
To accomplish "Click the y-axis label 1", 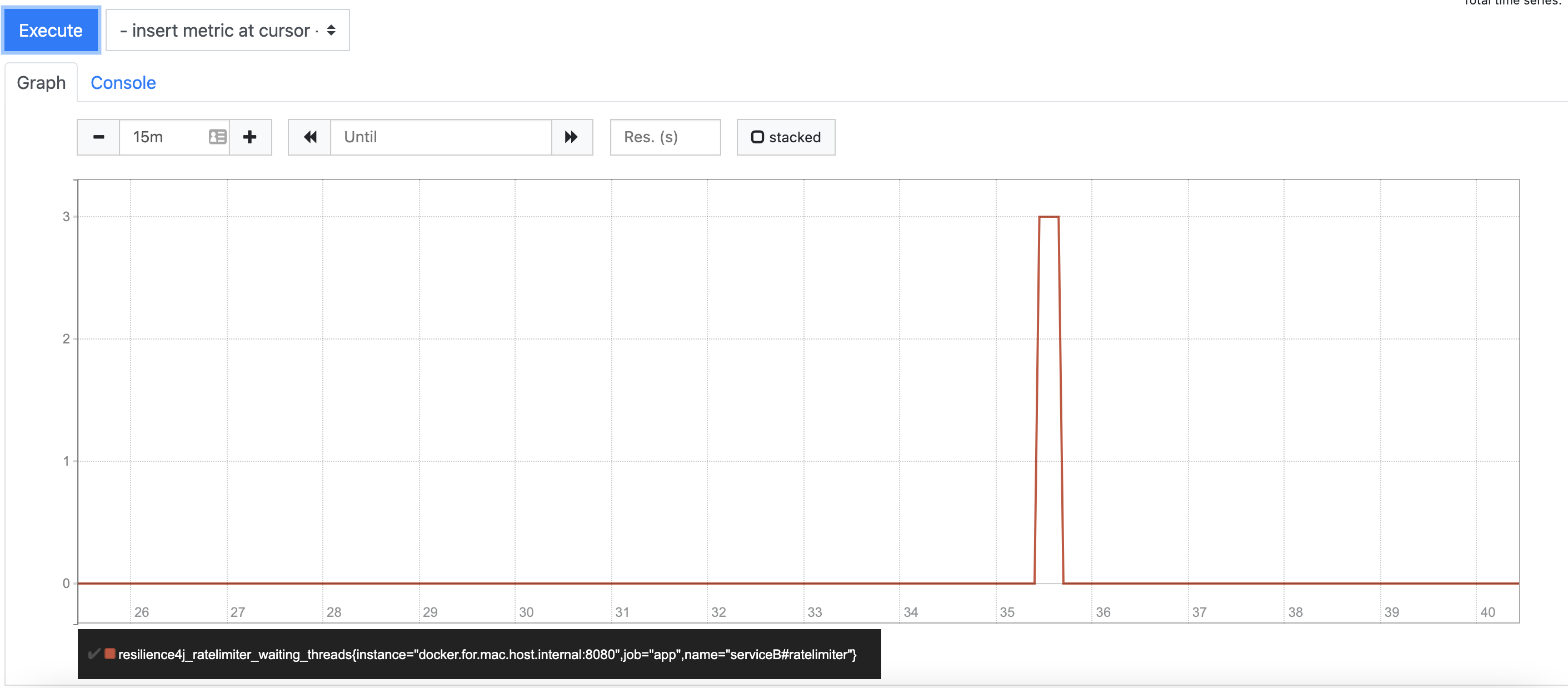I will pos(66,461).
